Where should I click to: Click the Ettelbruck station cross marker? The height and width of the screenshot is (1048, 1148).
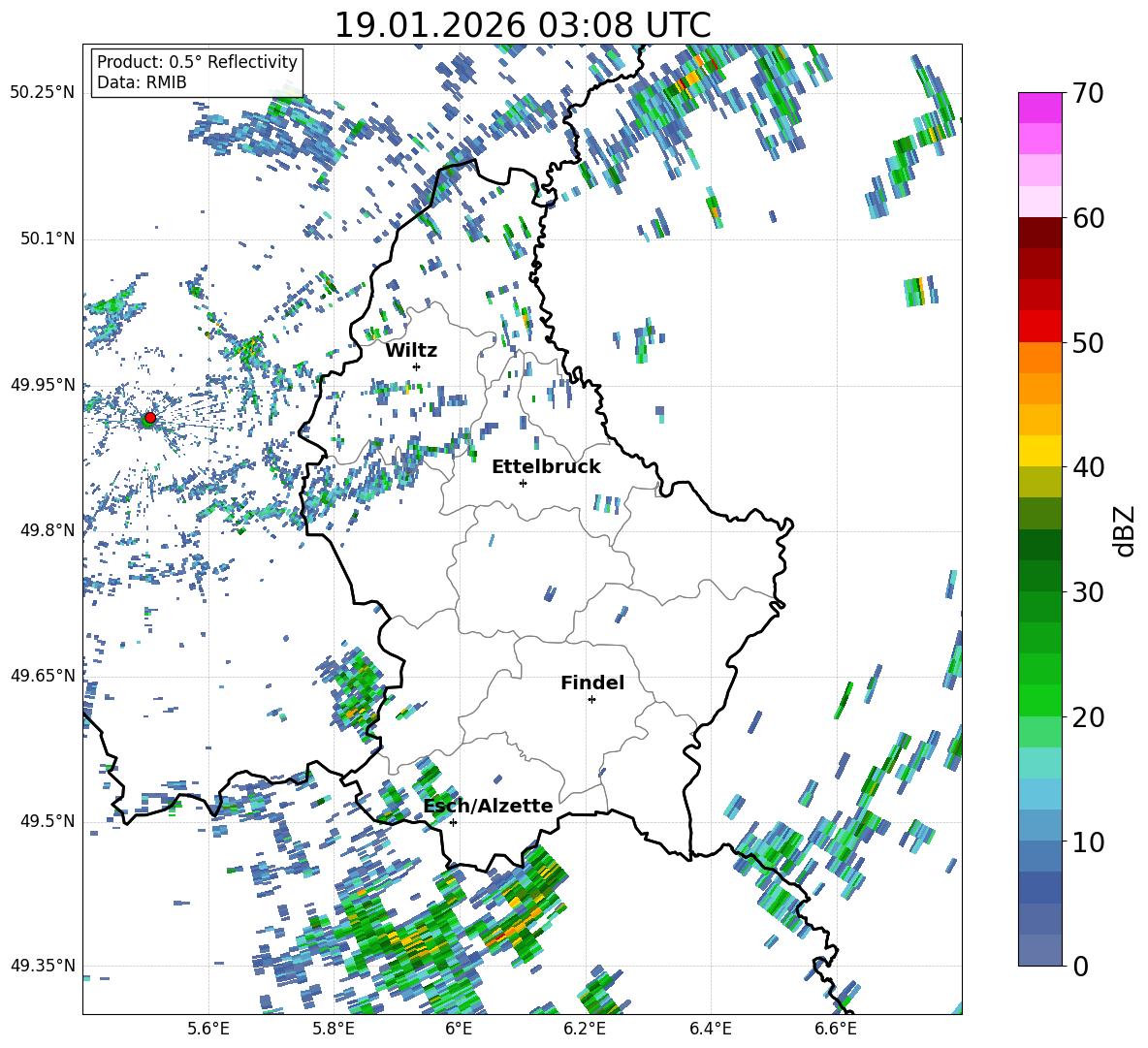(x=523, y=483)
